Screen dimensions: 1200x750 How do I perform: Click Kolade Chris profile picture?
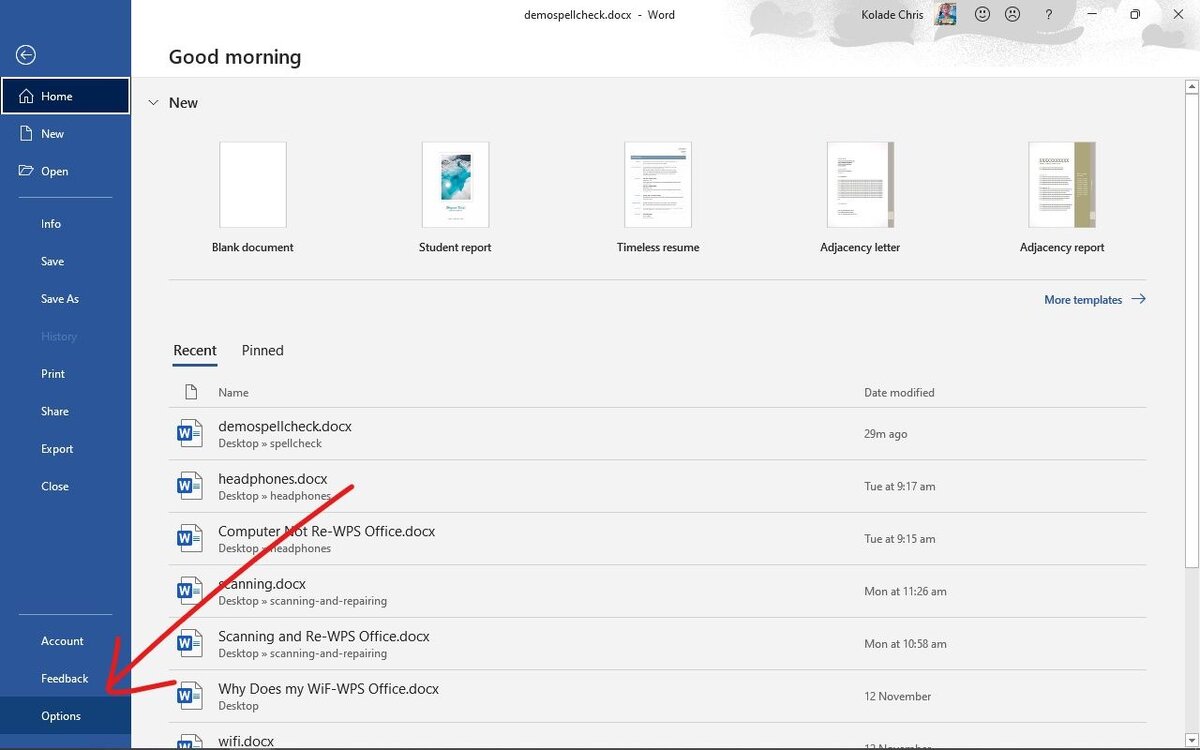[945, 14]
